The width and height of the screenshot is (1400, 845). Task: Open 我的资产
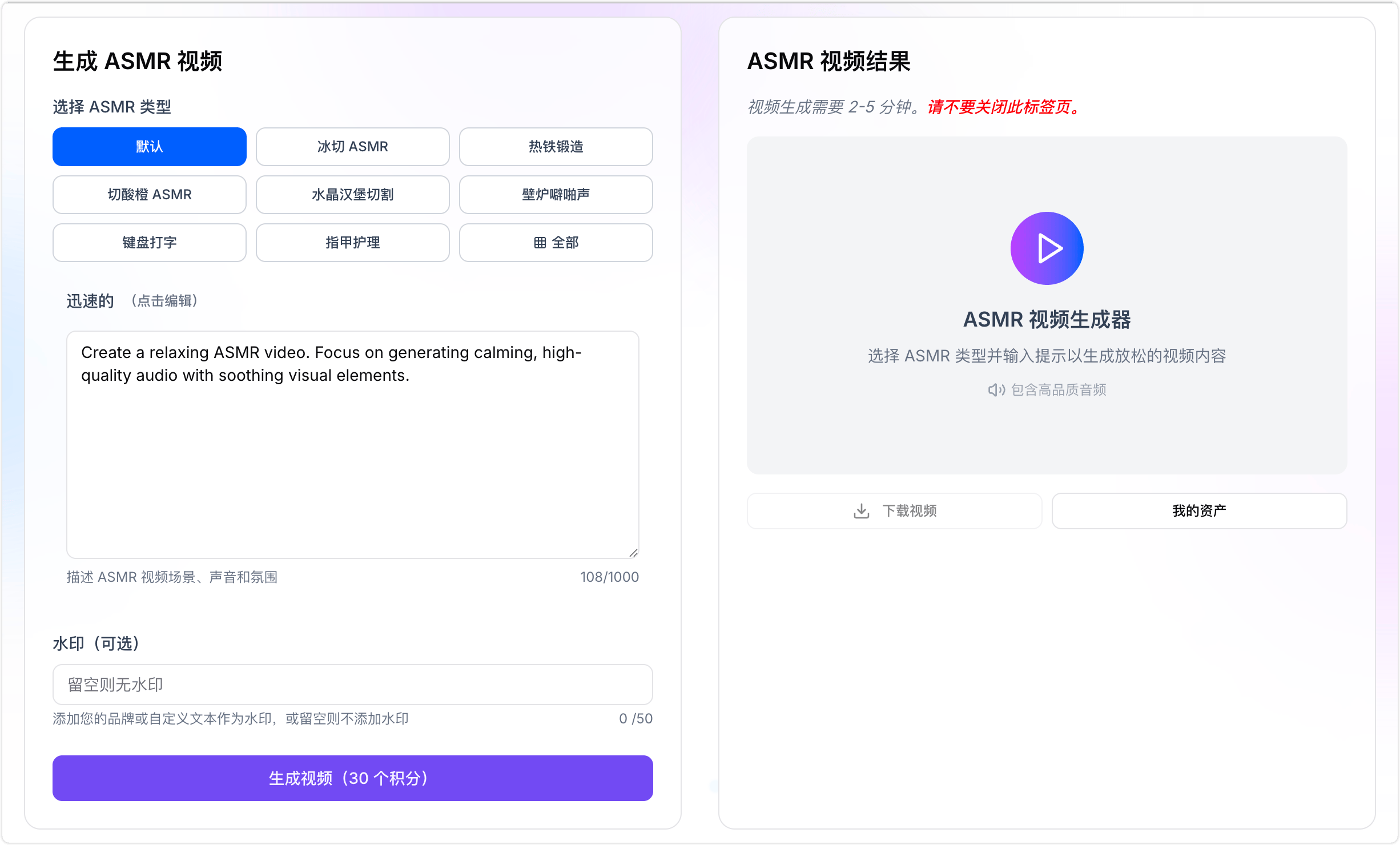1200,511
